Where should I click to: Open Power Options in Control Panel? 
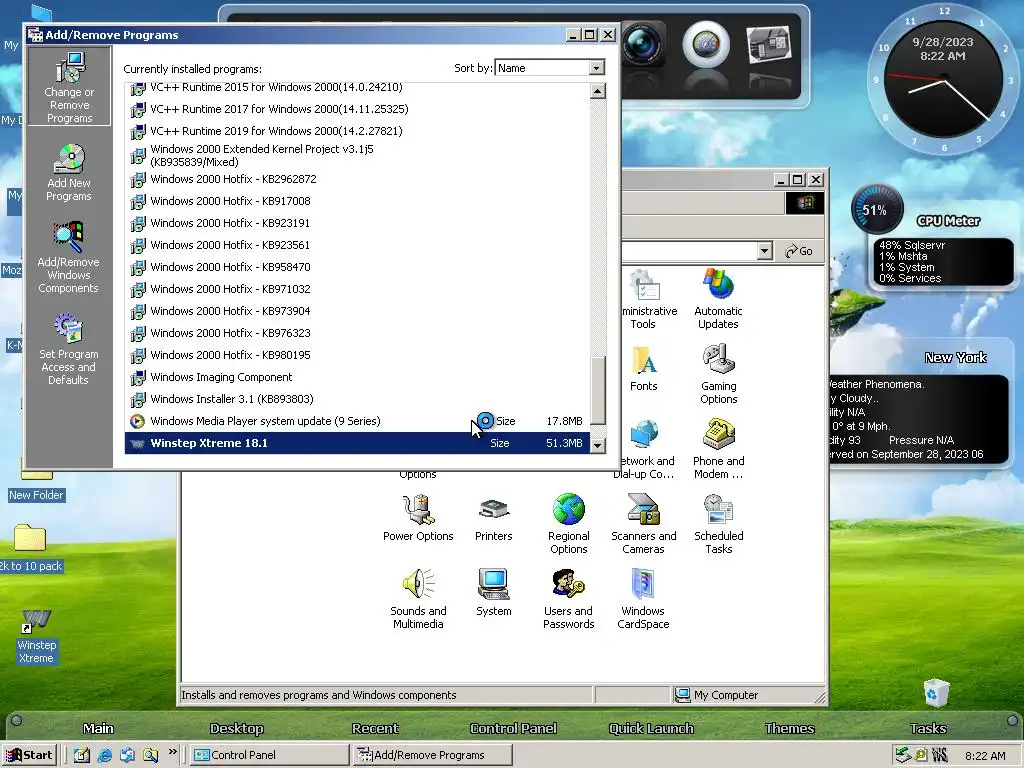[x=418, y=518]
